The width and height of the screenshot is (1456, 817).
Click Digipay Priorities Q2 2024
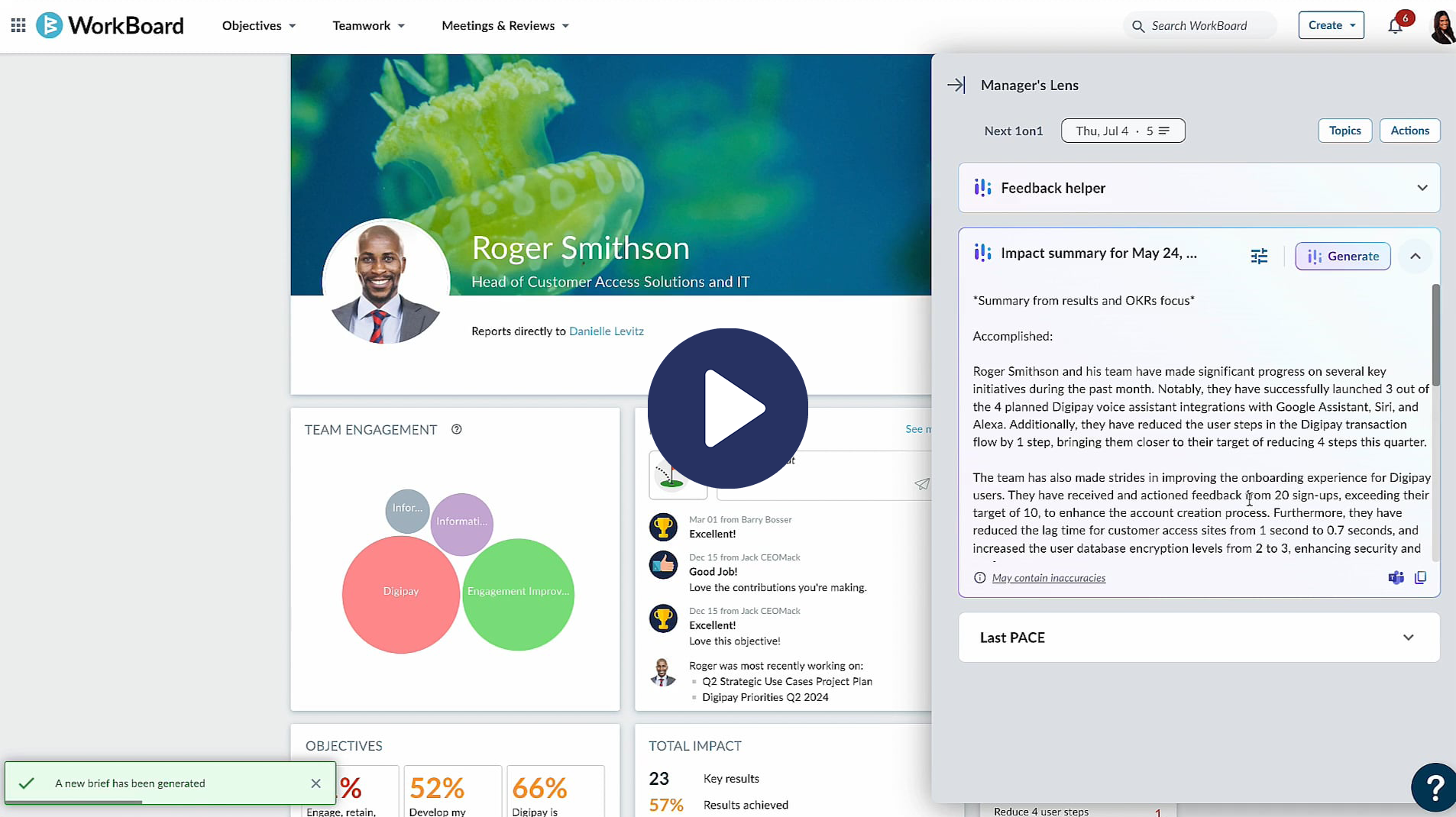tap(765, 697)
